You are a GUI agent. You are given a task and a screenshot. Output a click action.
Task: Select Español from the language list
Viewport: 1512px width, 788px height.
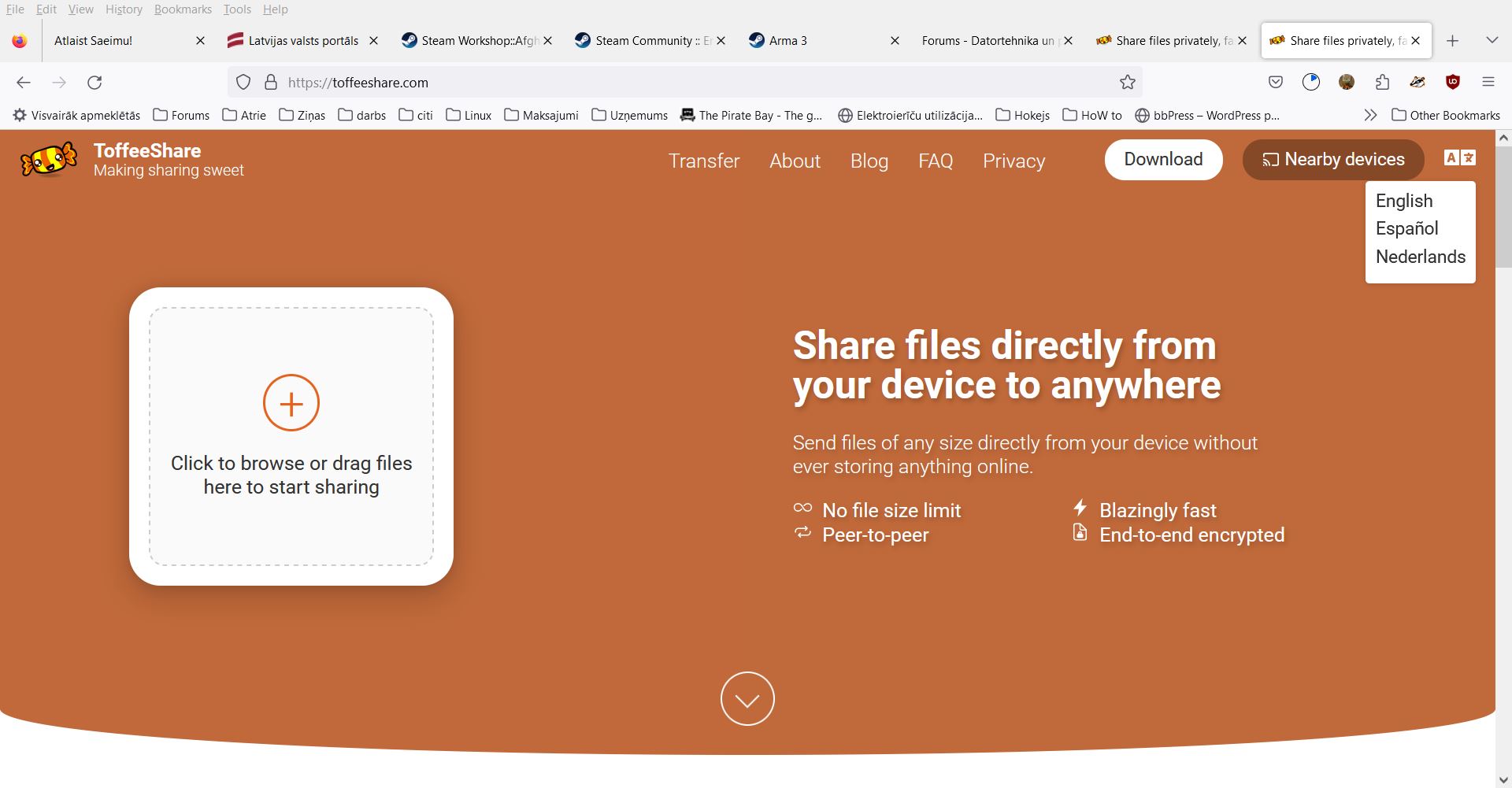(1406, 228)
